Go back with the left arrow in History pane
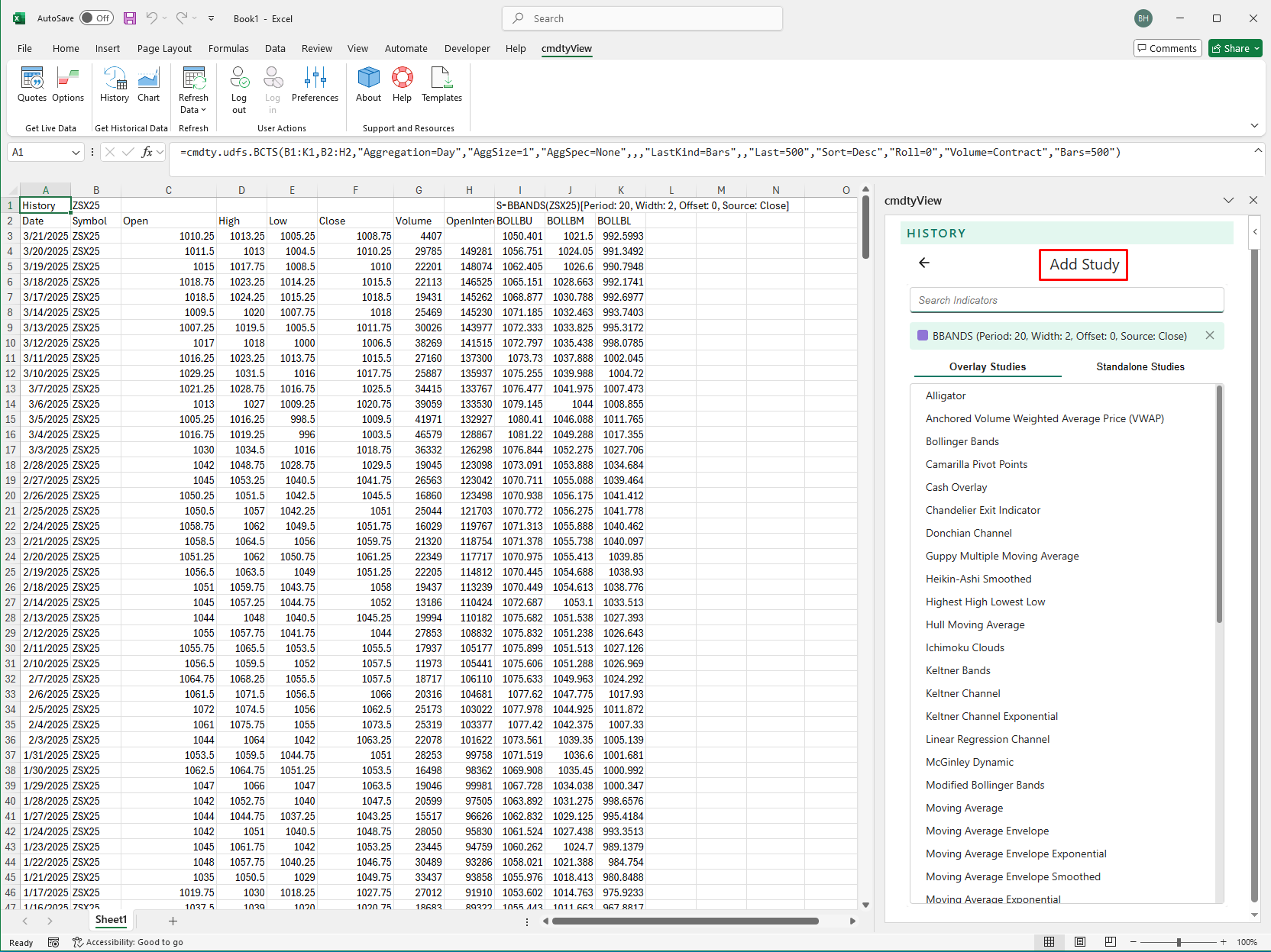This screenshot has height=952, width=1271. (924, 263)
